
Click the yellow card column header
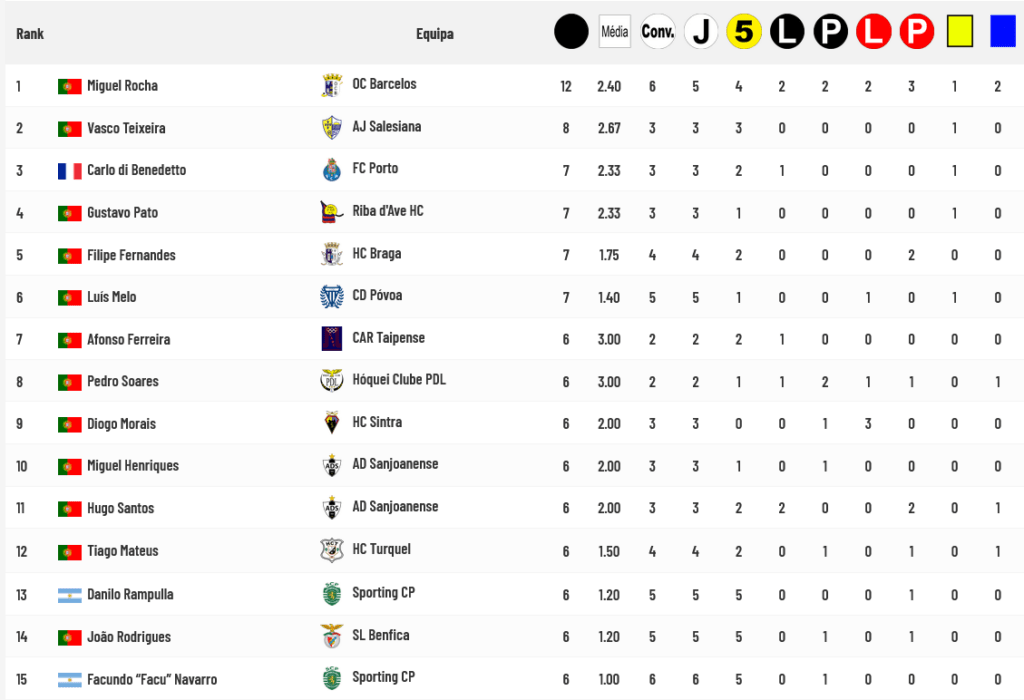960,33
